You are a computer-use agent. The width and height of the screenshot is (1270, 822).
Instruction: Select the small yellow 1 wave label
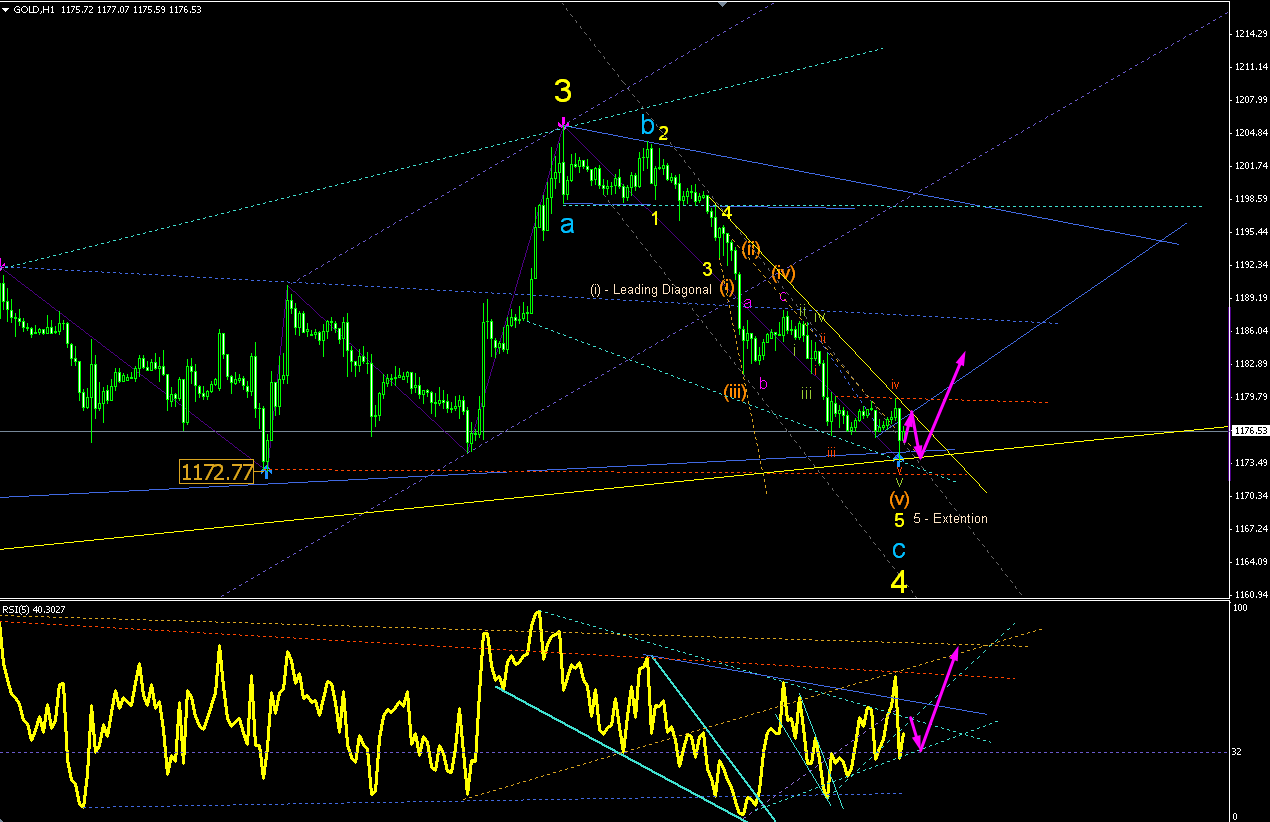[x=655, y=217]
